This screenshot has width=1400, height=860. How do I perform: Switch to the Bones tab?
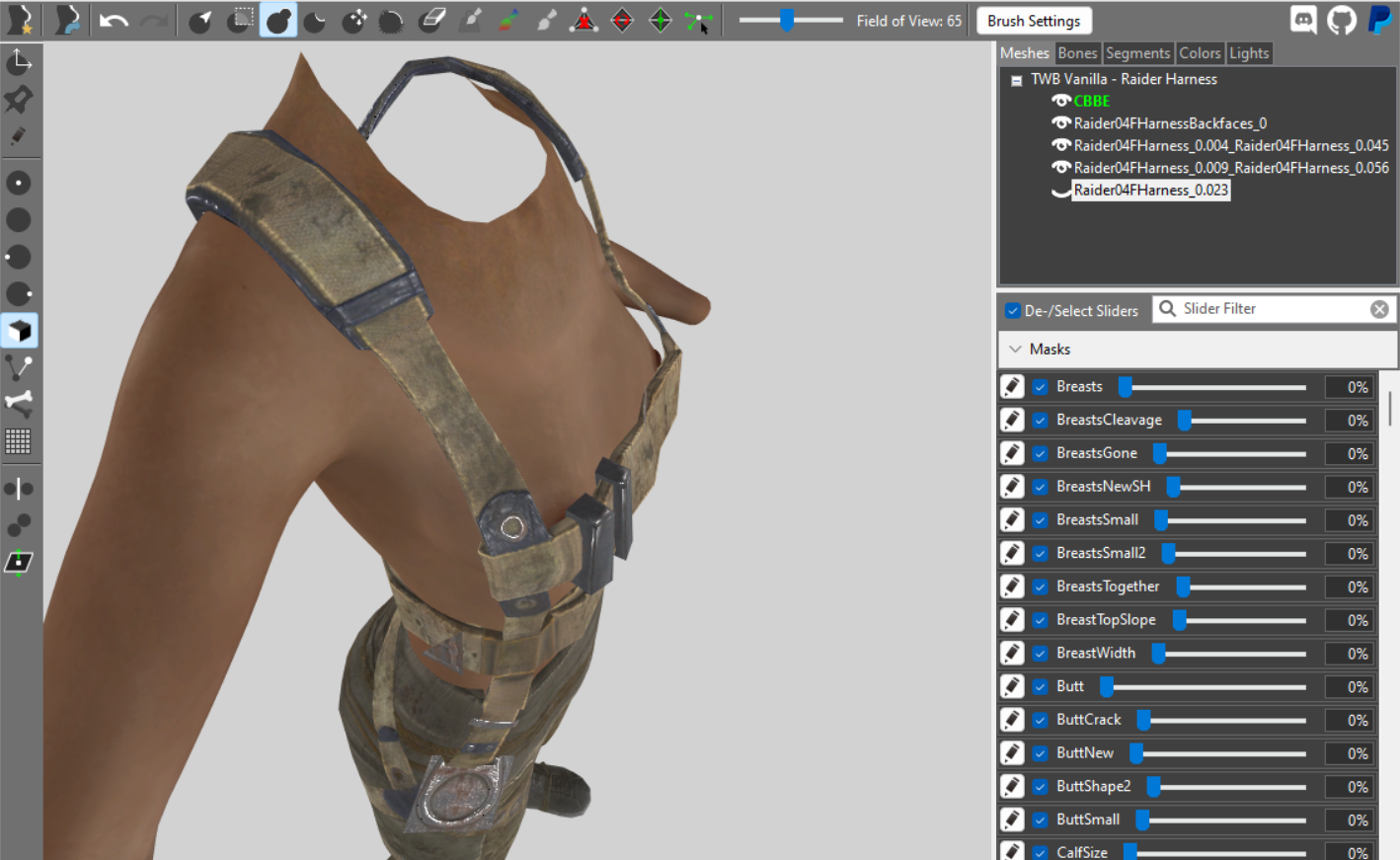[1077, 53]
